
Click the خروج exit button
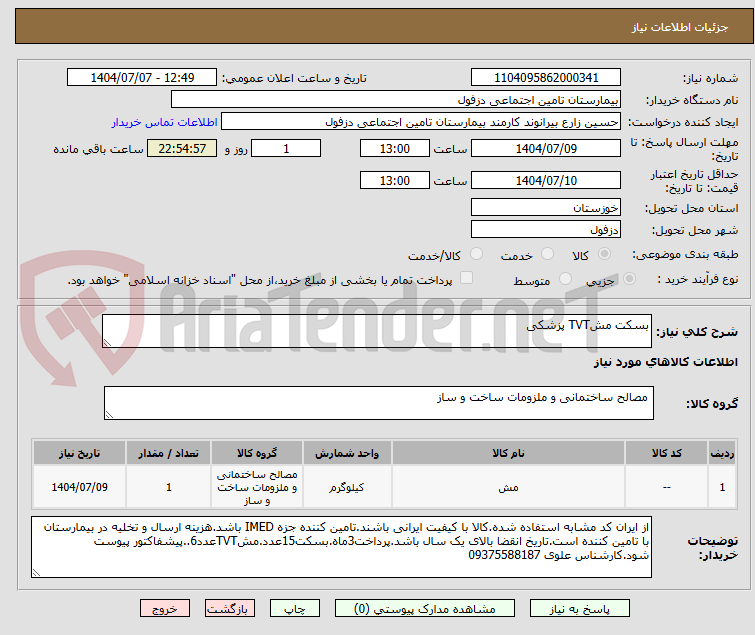click(x=165, y=609)
